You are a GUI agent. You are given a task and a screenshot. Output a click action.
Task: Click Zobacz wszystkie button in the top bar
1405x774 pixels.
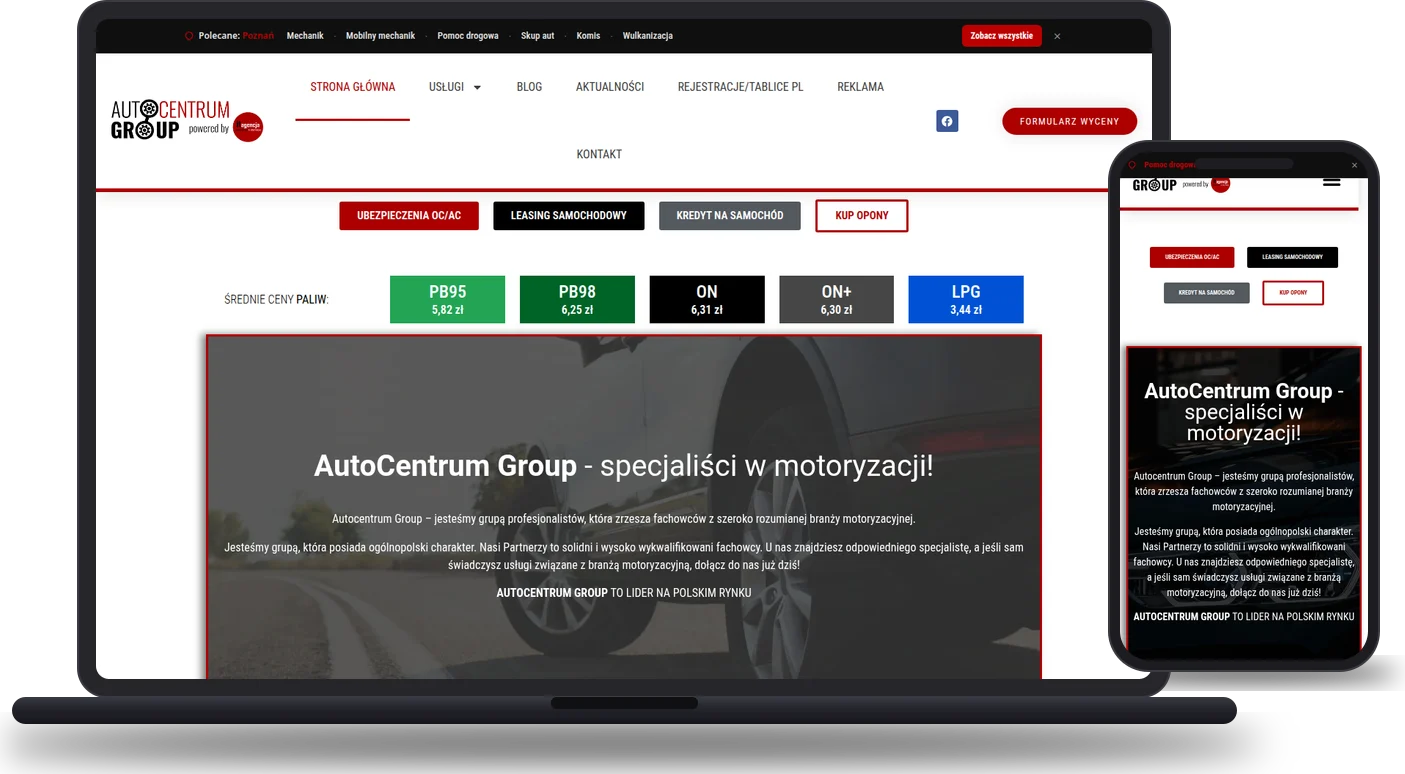(x=1002, y=36)
